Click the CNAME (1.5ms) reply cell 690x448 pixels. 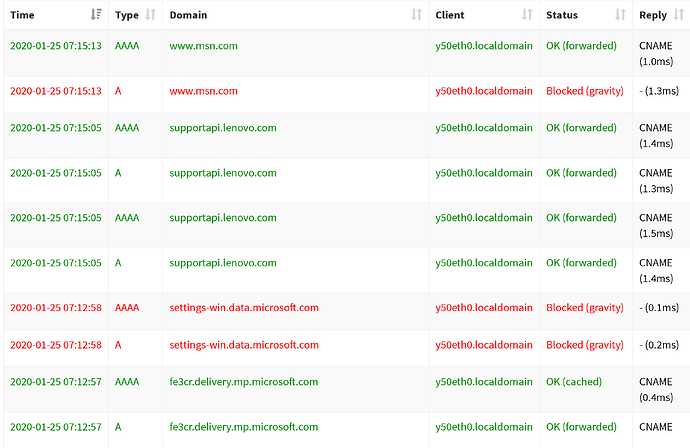(655, 225)
